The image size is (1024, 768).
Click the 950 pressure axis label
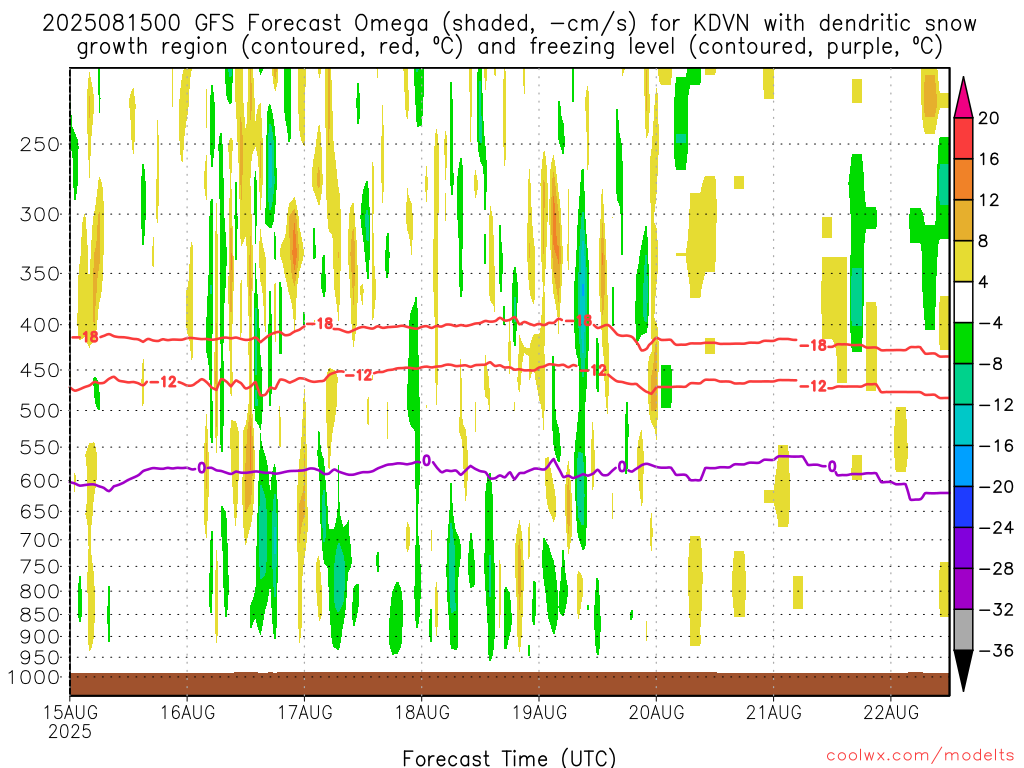point(40,658)
